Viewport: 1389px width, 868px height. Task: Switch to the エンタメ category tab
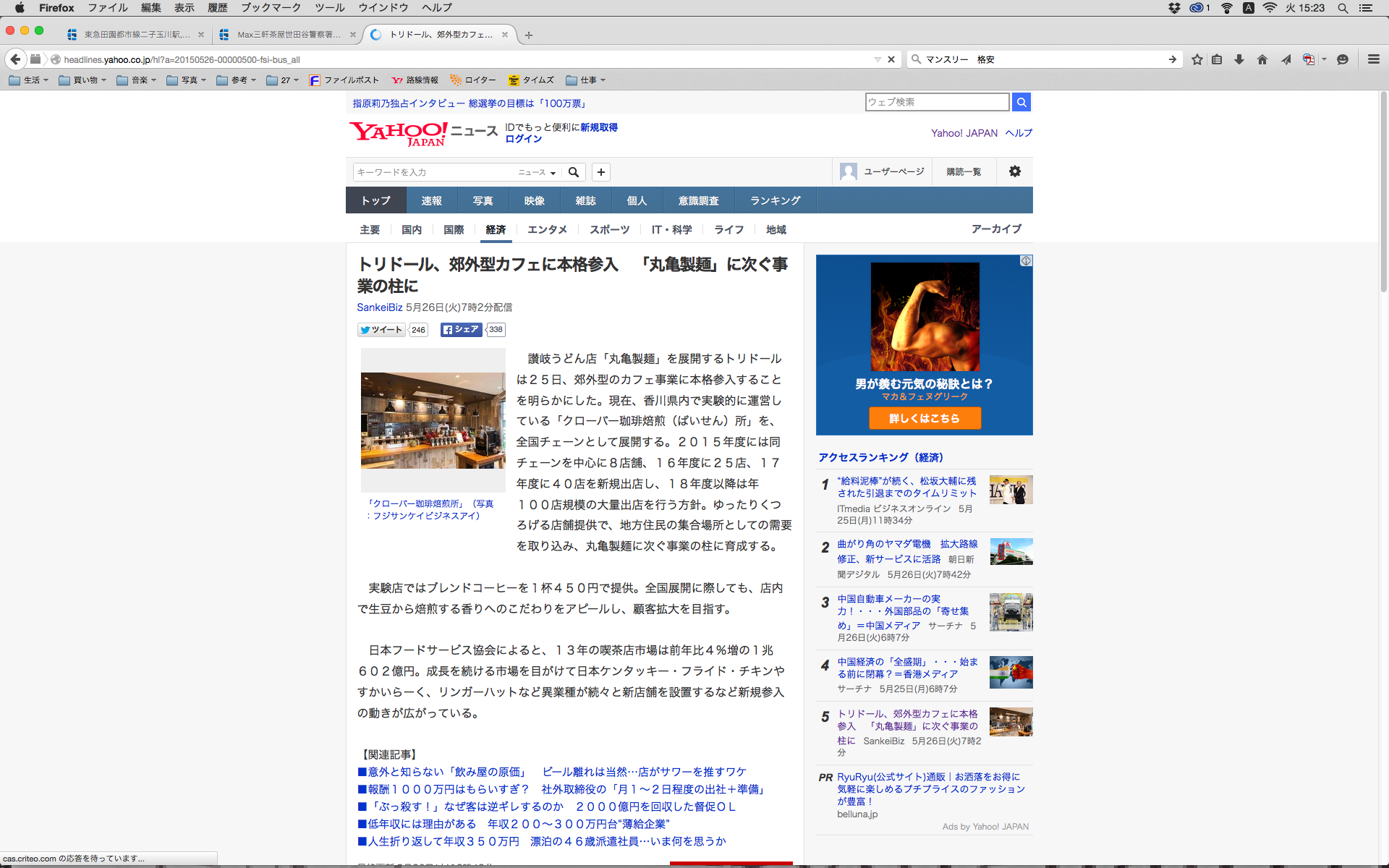(x=547, y=229)
